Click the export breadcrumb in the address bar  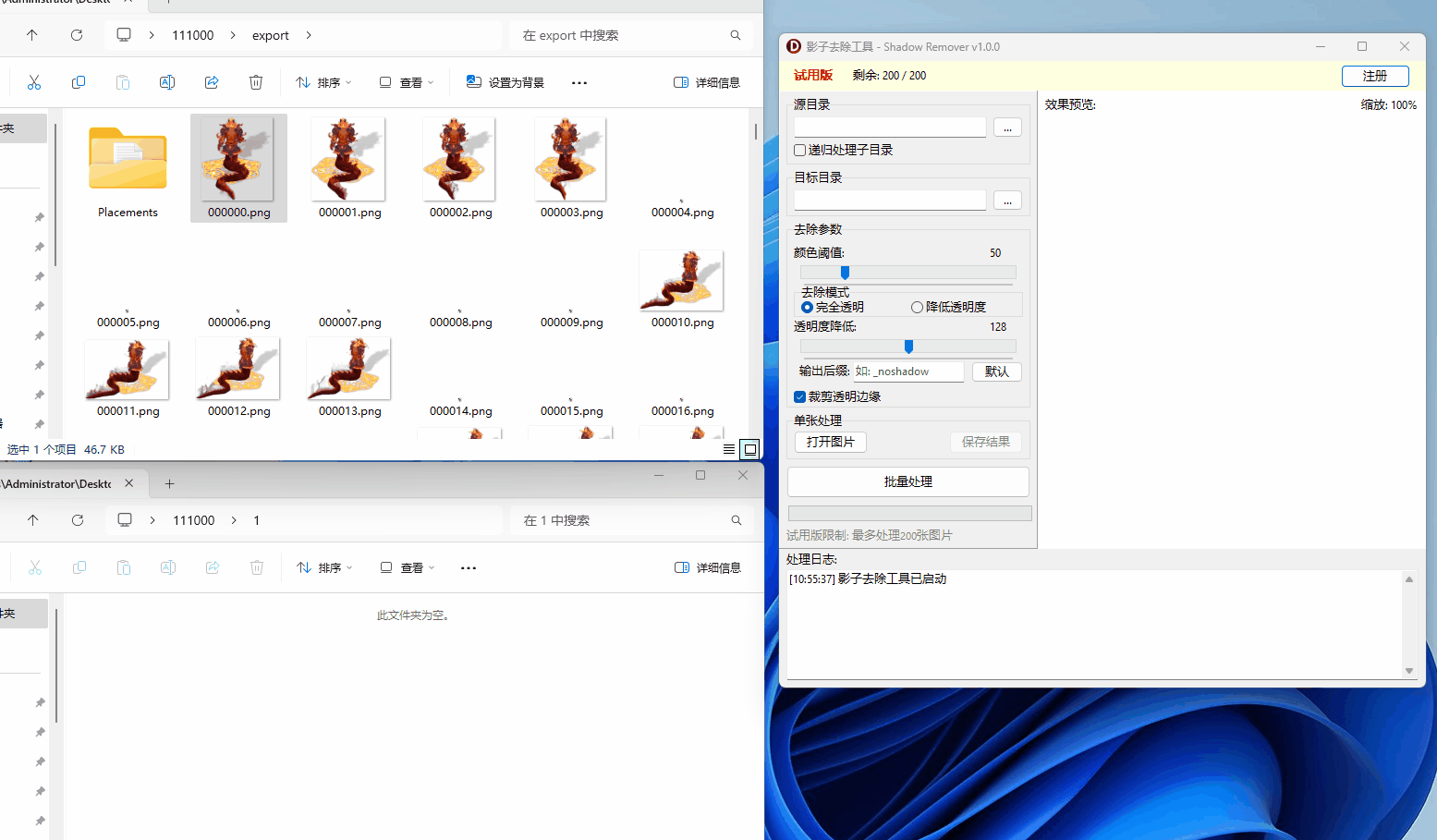click(x=271, y=35)
